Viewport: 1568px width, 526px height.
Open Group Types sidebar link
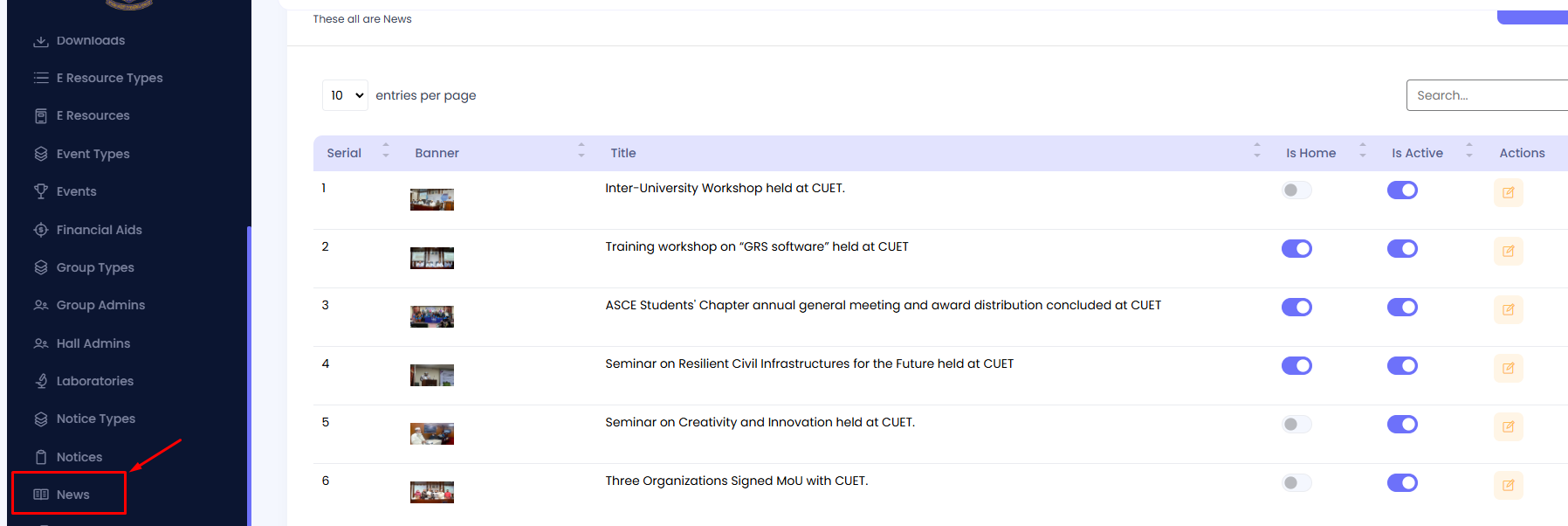[95, 267]
